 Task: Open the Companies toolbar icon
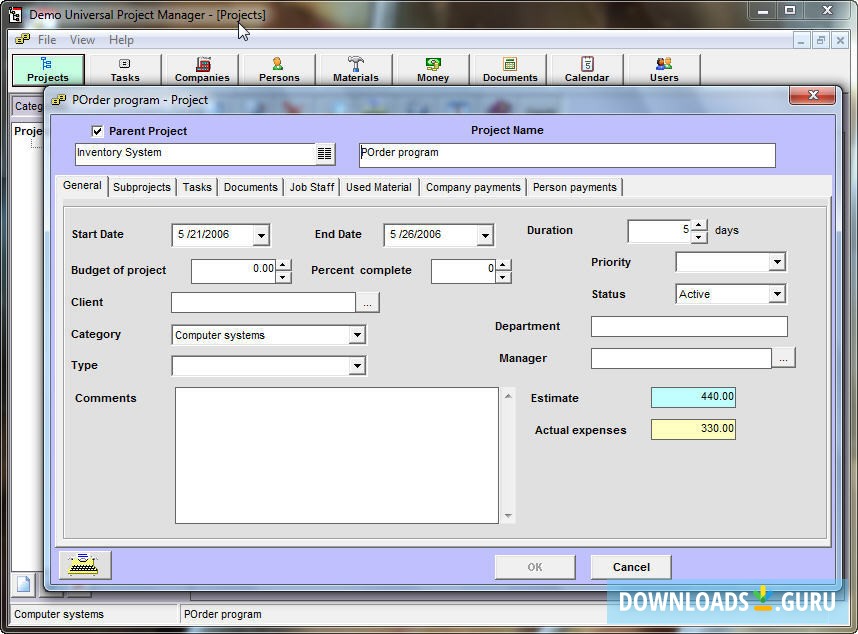point(202,70)
